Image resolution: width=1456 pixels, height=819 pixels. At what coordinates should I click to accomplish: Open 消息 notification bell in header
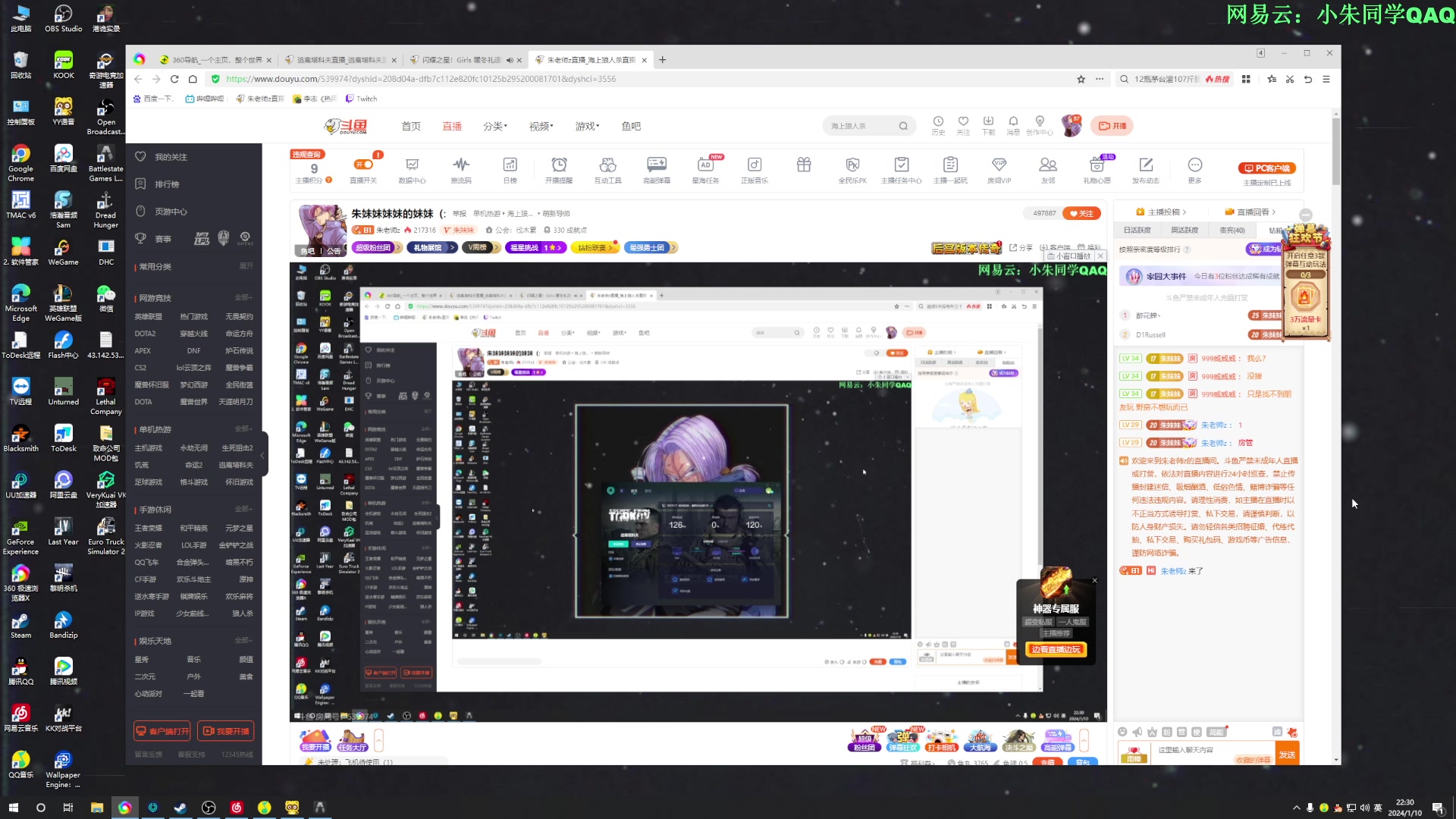1013,121
